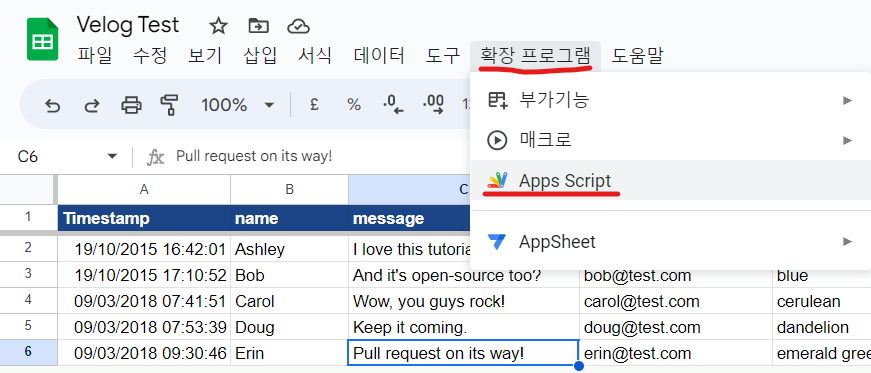Viewport: 871px width, 373px height.
Task: Click the fill handle of cell C6
Action: coord(579,366)
